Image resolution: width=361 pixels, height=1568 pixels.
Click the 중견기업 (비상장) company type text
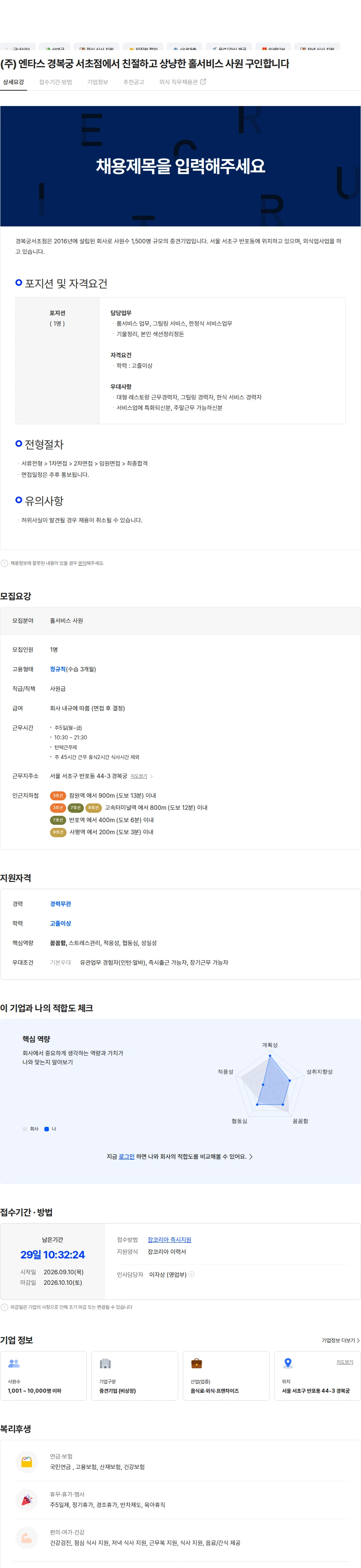[117, 1391]
